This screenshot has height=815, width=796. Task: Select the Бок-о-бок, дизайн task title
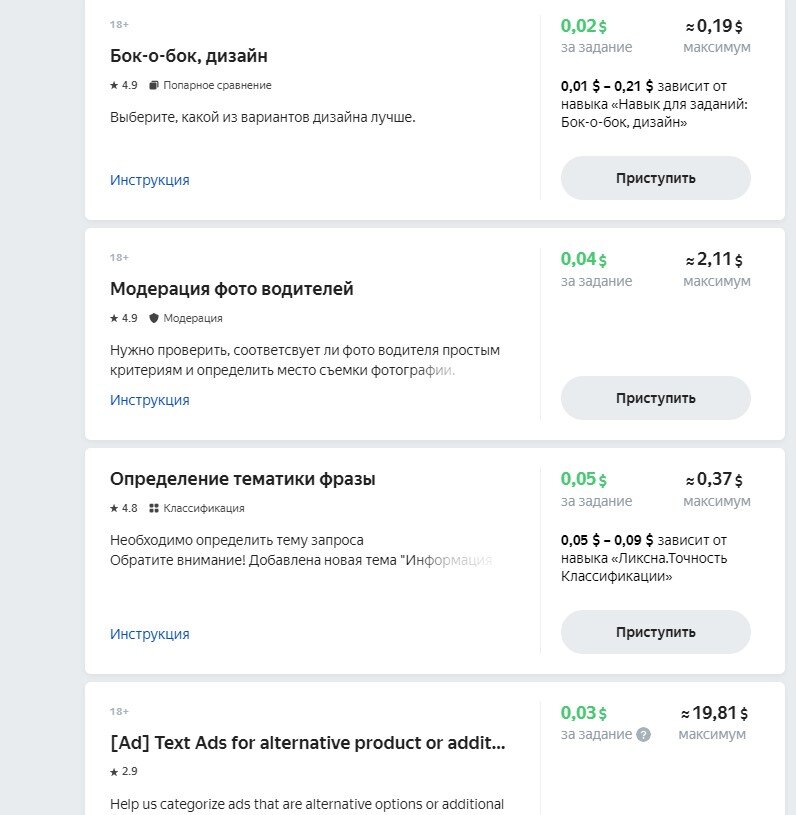tap(189, 55)
